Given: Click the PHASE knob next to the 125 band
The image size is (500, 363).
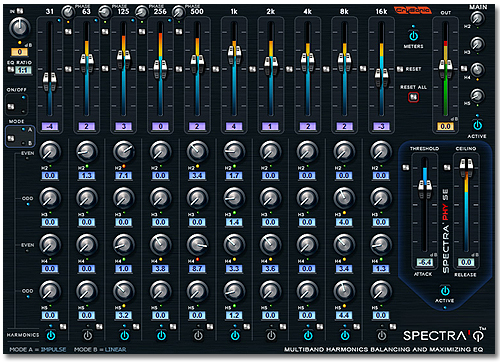Looking at the screenshot, I should 105,12.
